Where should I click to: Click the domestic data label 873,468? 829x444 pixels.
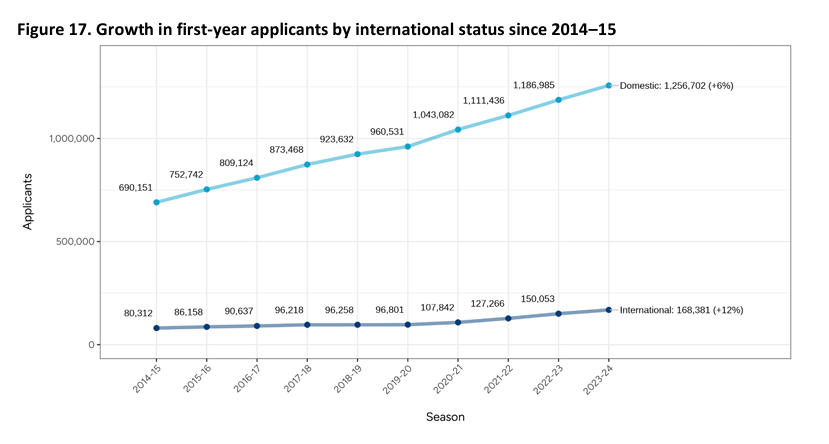click(287, 150)
